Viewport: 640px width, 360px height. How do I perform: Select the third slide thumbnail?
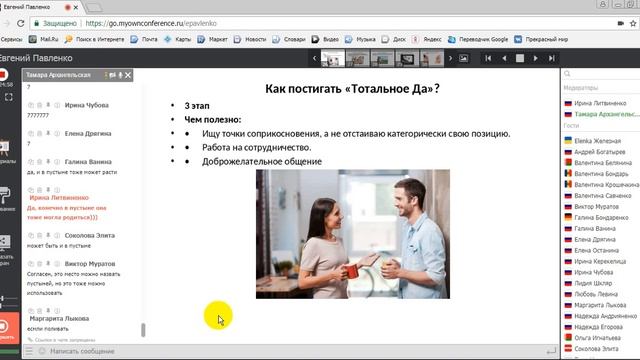(x=382, y=58)
